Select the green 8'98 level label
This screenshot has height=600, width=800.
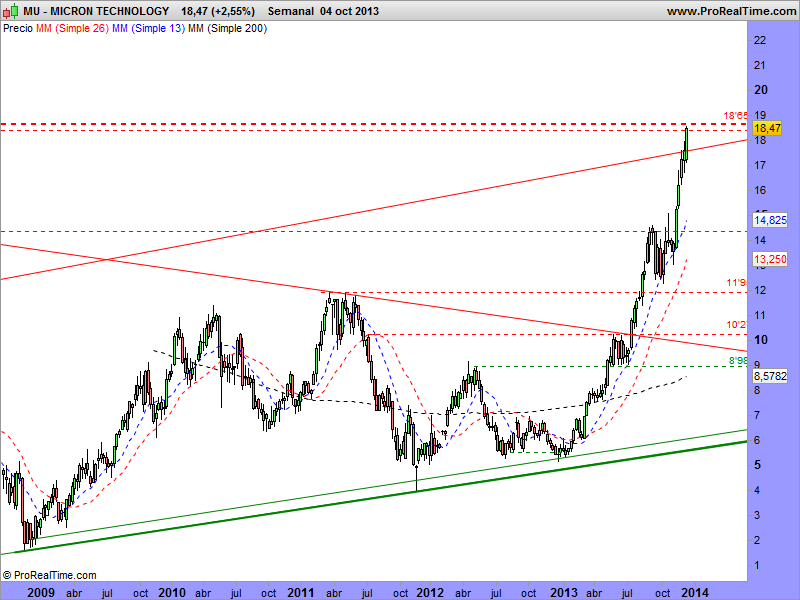(738, 361)
